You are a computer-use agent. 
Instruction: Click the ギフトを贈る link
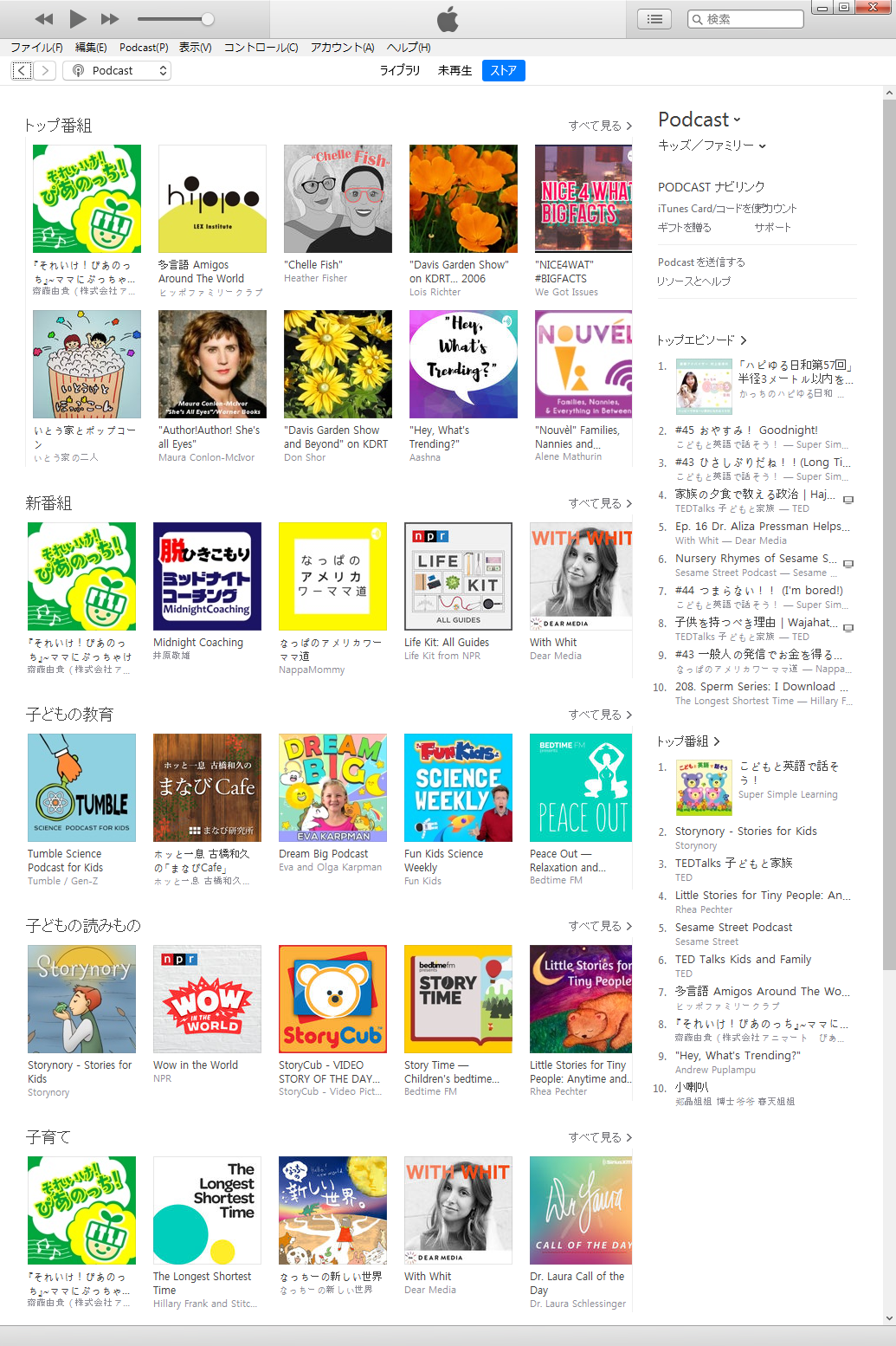coord(685,227)
